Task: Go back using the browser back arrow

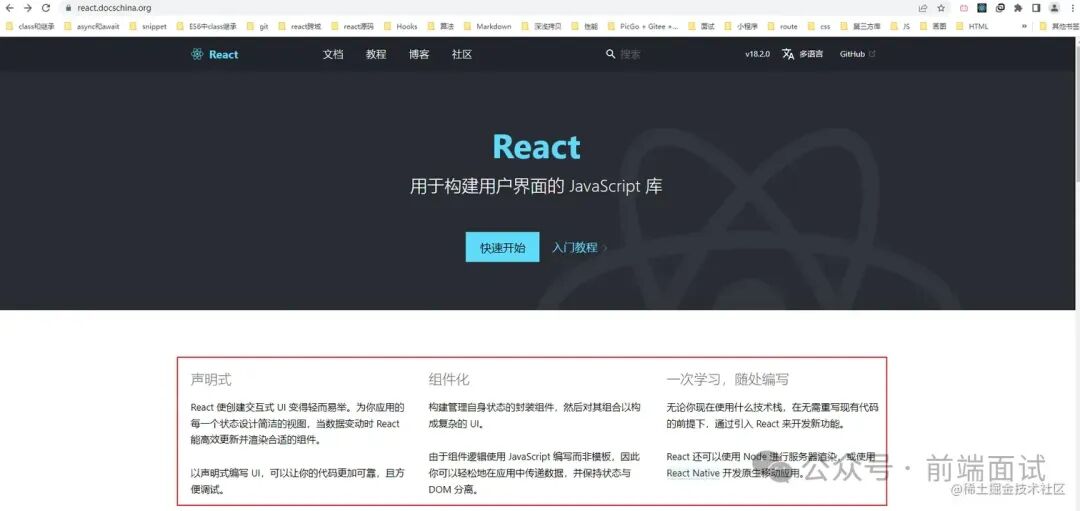Action: [x=10, y=8]
